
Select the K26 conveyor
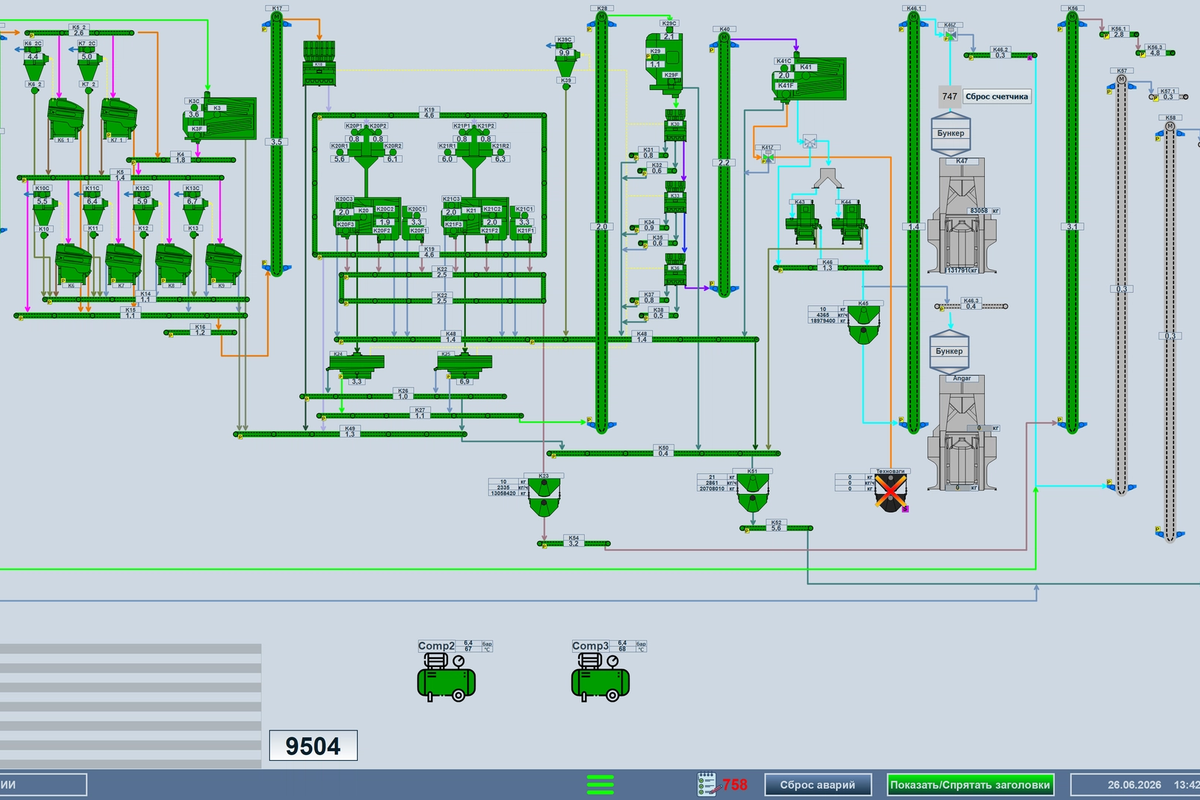pyautogui.click(x=403, y=396)
